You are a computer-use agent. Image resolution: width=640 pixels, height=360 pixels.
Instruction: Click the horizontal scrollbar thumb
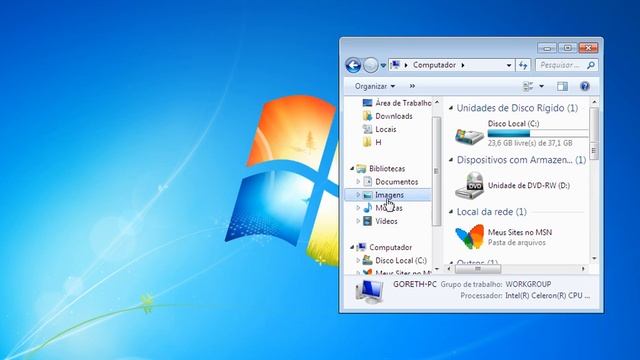click(x=478, y=269)
